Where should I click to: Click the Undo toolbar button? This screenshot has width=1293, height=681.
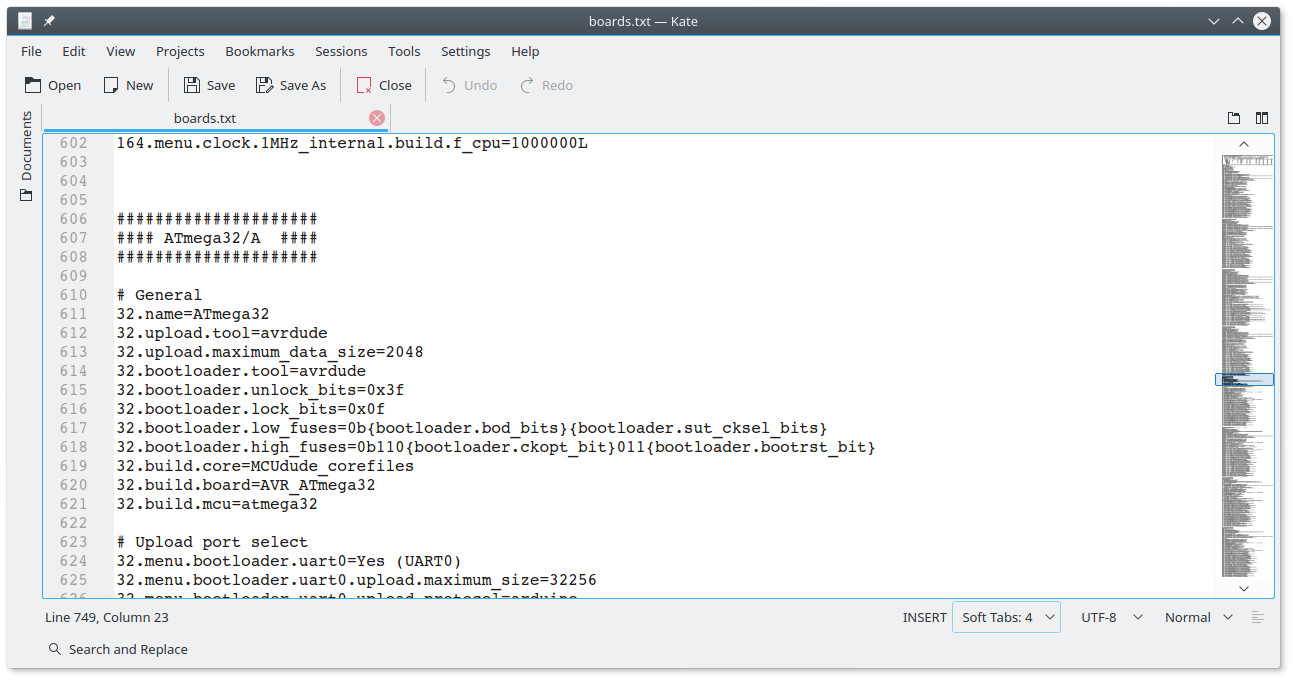470,85
